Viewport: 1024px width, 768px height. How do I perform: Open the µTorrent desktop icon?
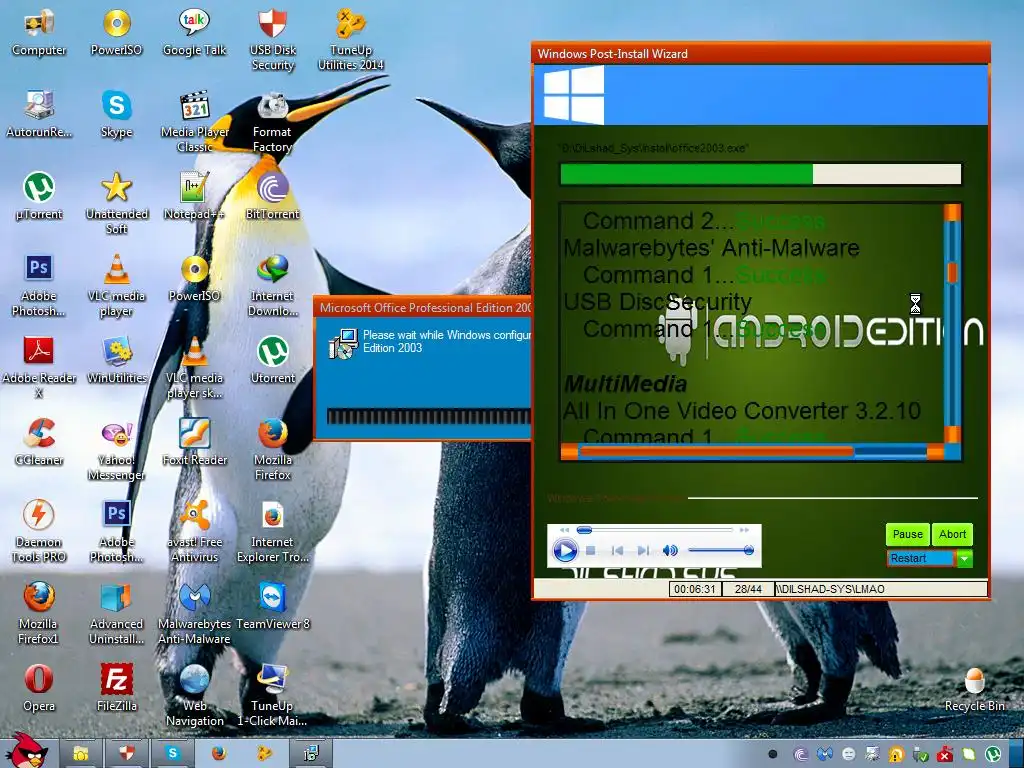pyautogui.click(x=39, y=196)
